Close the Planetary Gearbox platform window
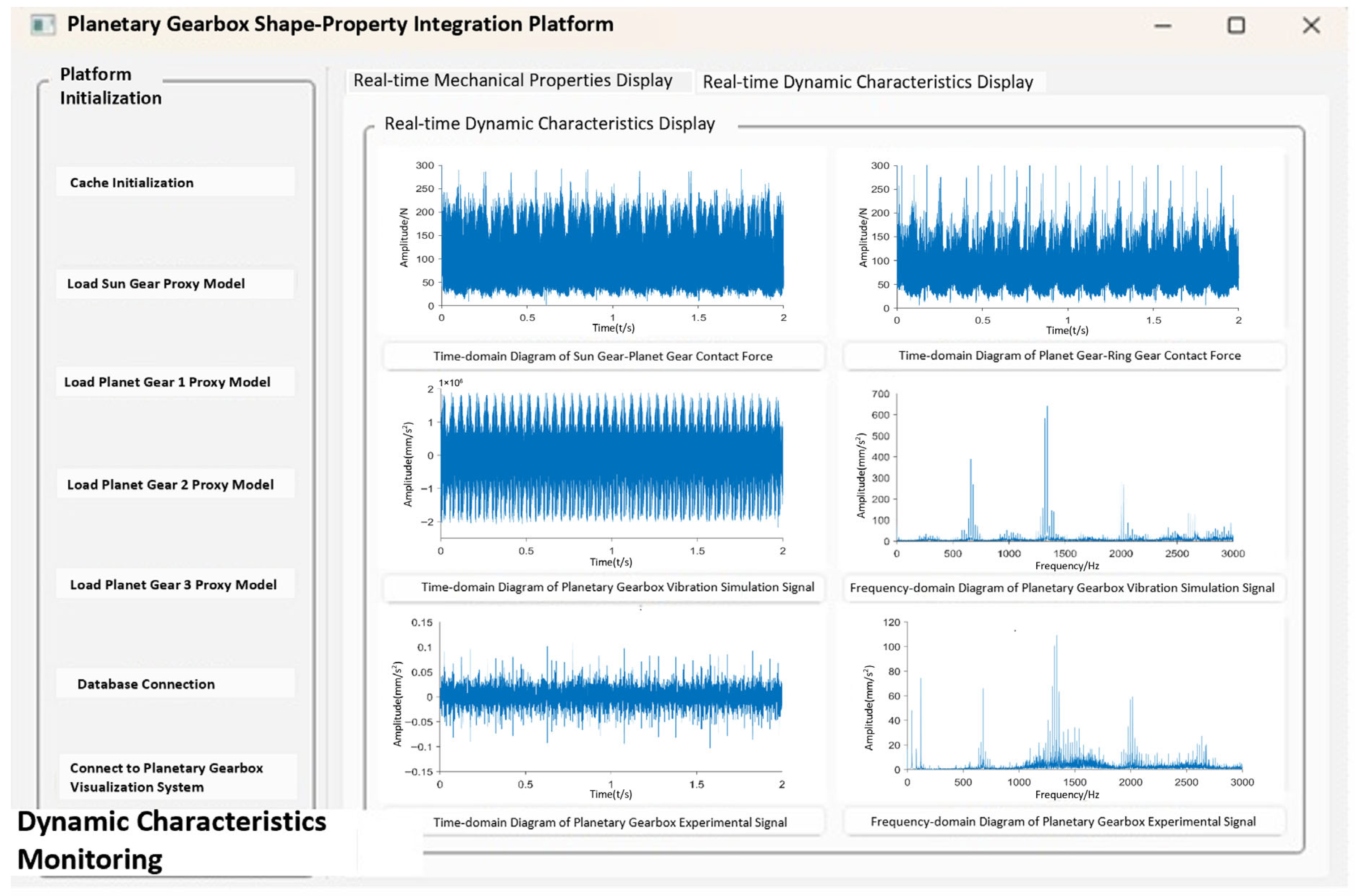The width and height of the screenshot is (1359, 896). click(x=1311, y=25)
